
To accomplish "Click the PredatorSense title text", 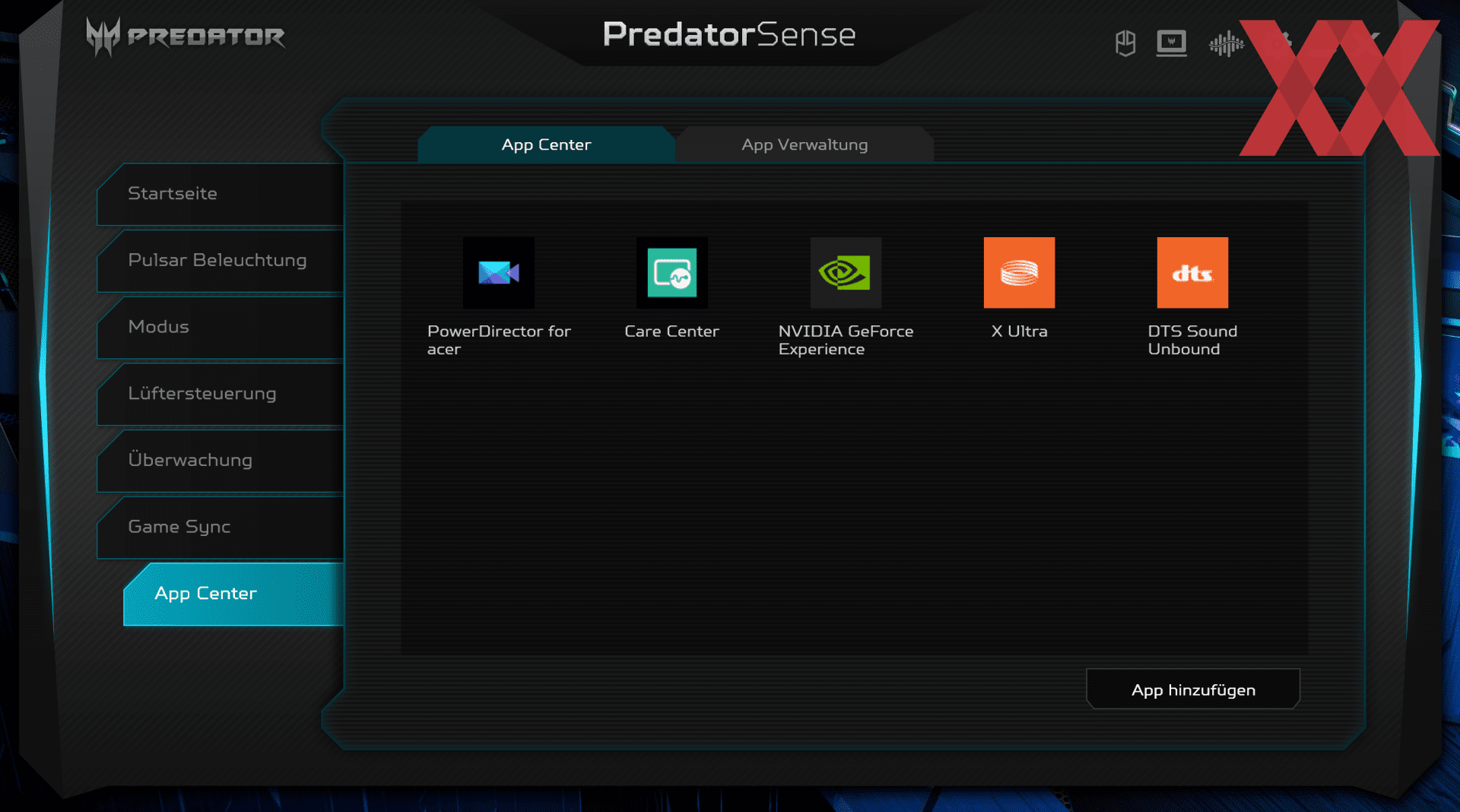I will (x=729, y=34).
